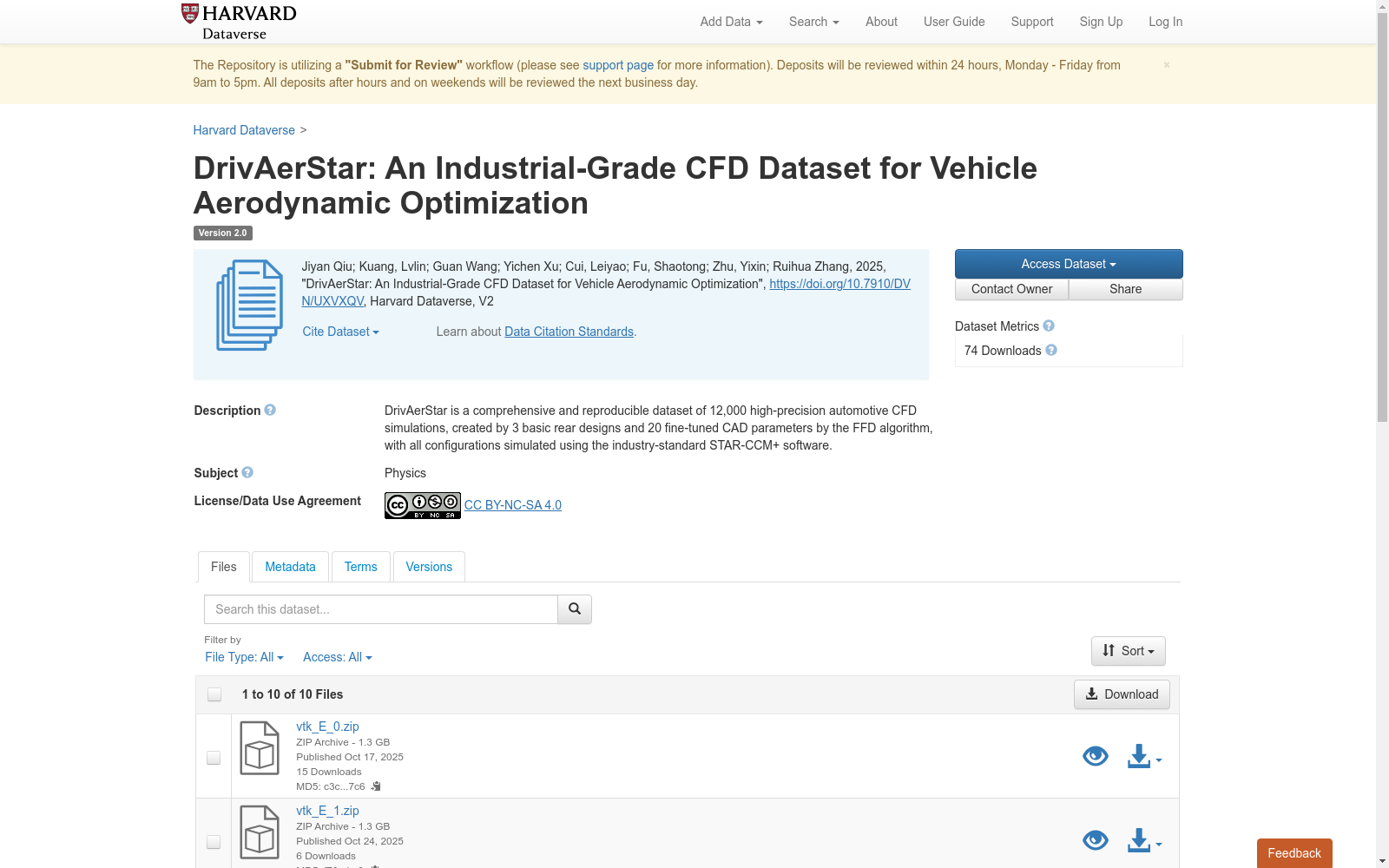Open the Terms tab

point(361,567)
